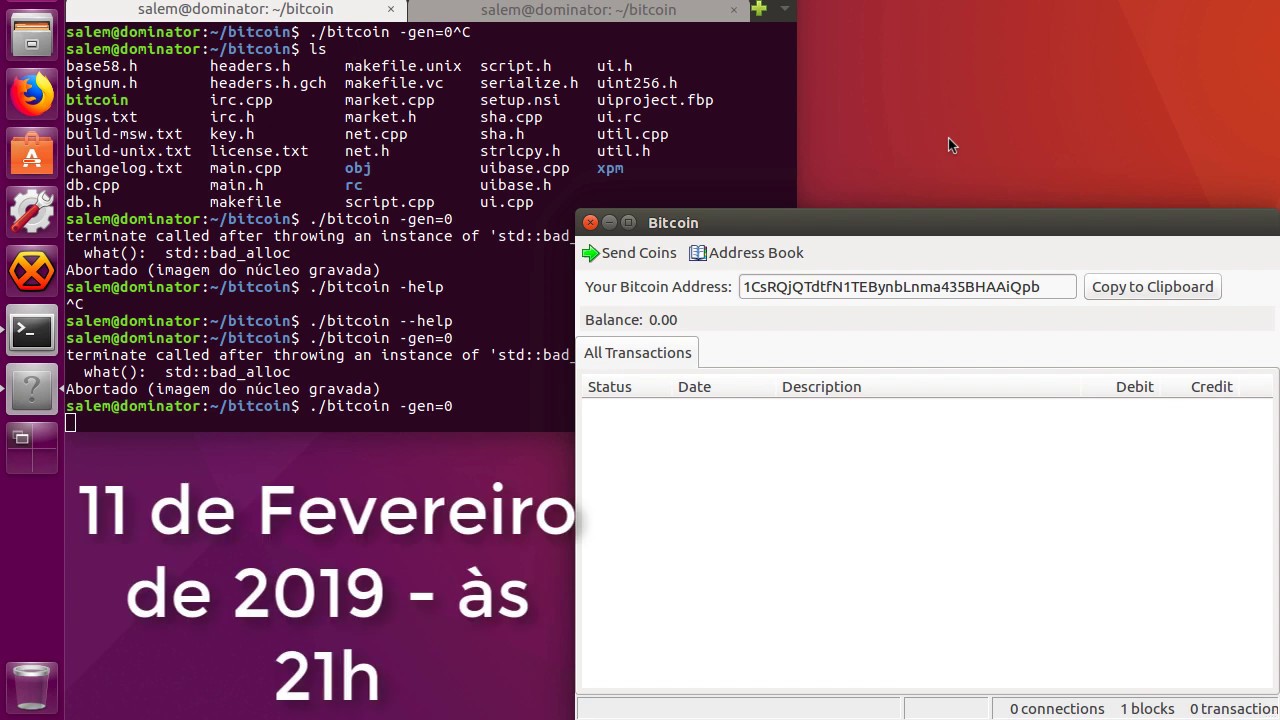Switch to first salem@dominator terminal tab
1280x720 pixels.
[235, 9]
